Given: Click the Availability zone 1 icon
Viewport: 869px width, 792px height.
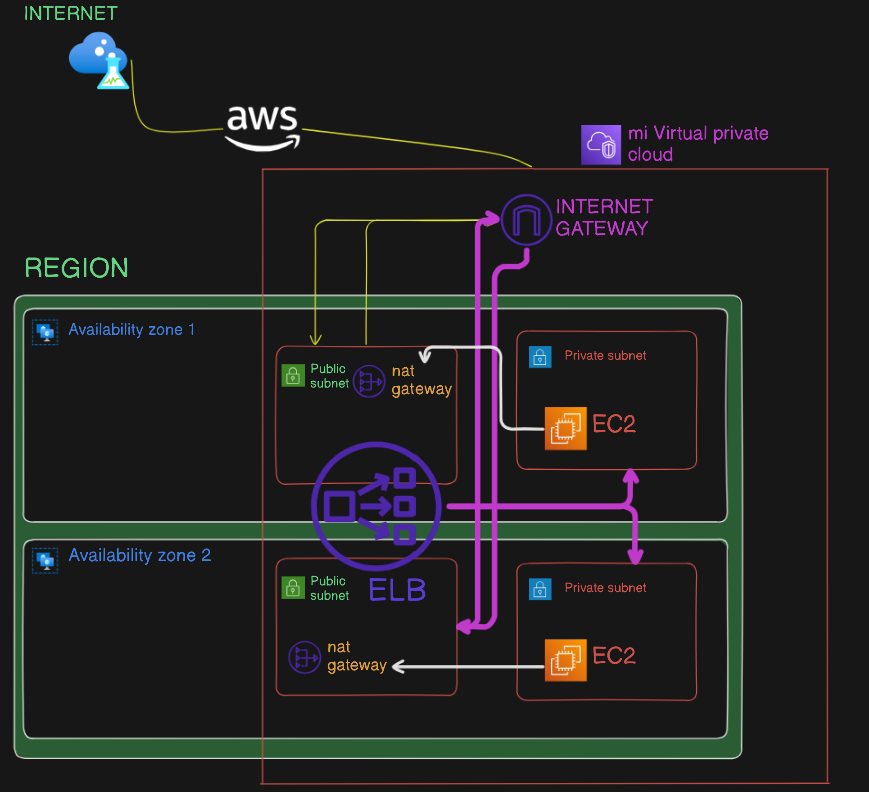Looking at the screenshot, I should pos(45,332).
